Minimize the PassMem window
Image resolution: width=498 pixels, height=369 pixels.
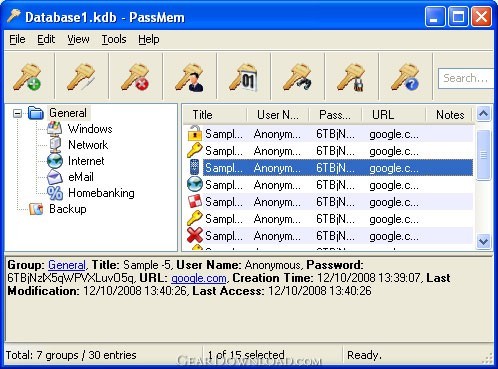(434, 16)
